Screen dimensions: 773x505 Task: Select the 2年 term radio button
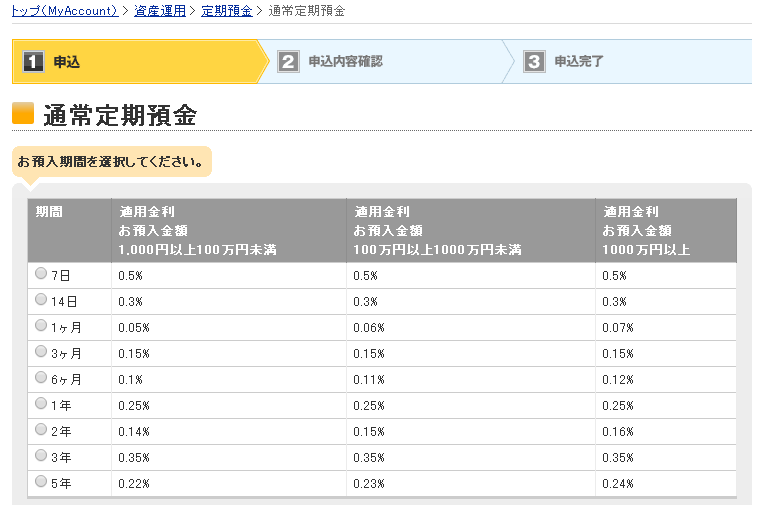pyautogui.click(x=41, y=430)
